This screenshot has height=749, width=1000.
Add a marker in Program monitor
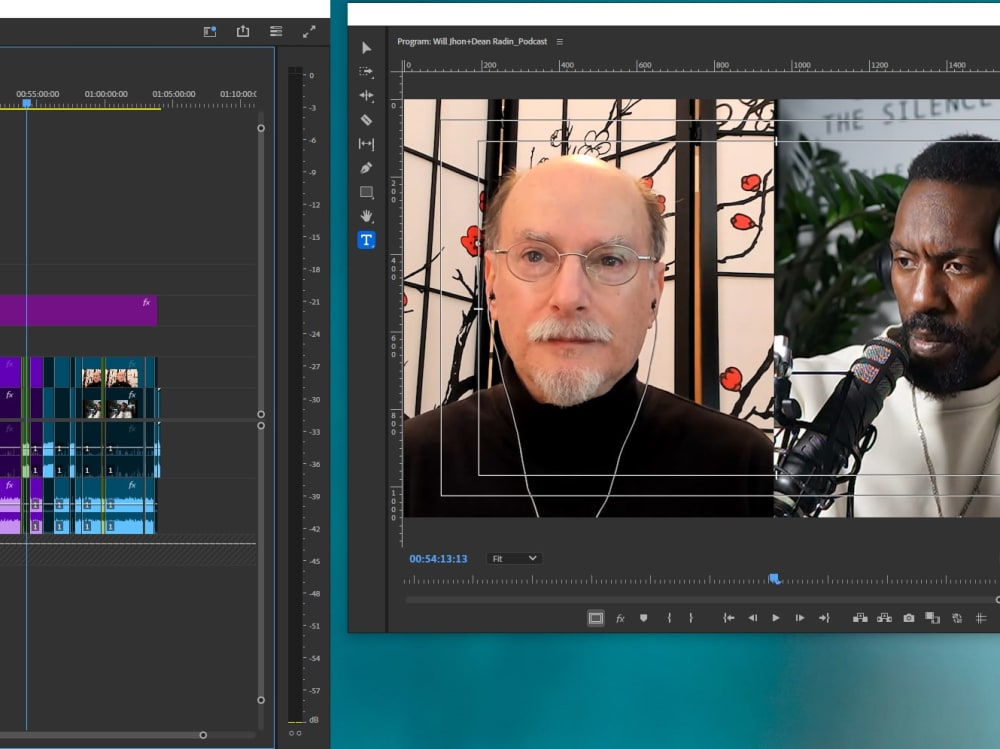click(643, 618)
